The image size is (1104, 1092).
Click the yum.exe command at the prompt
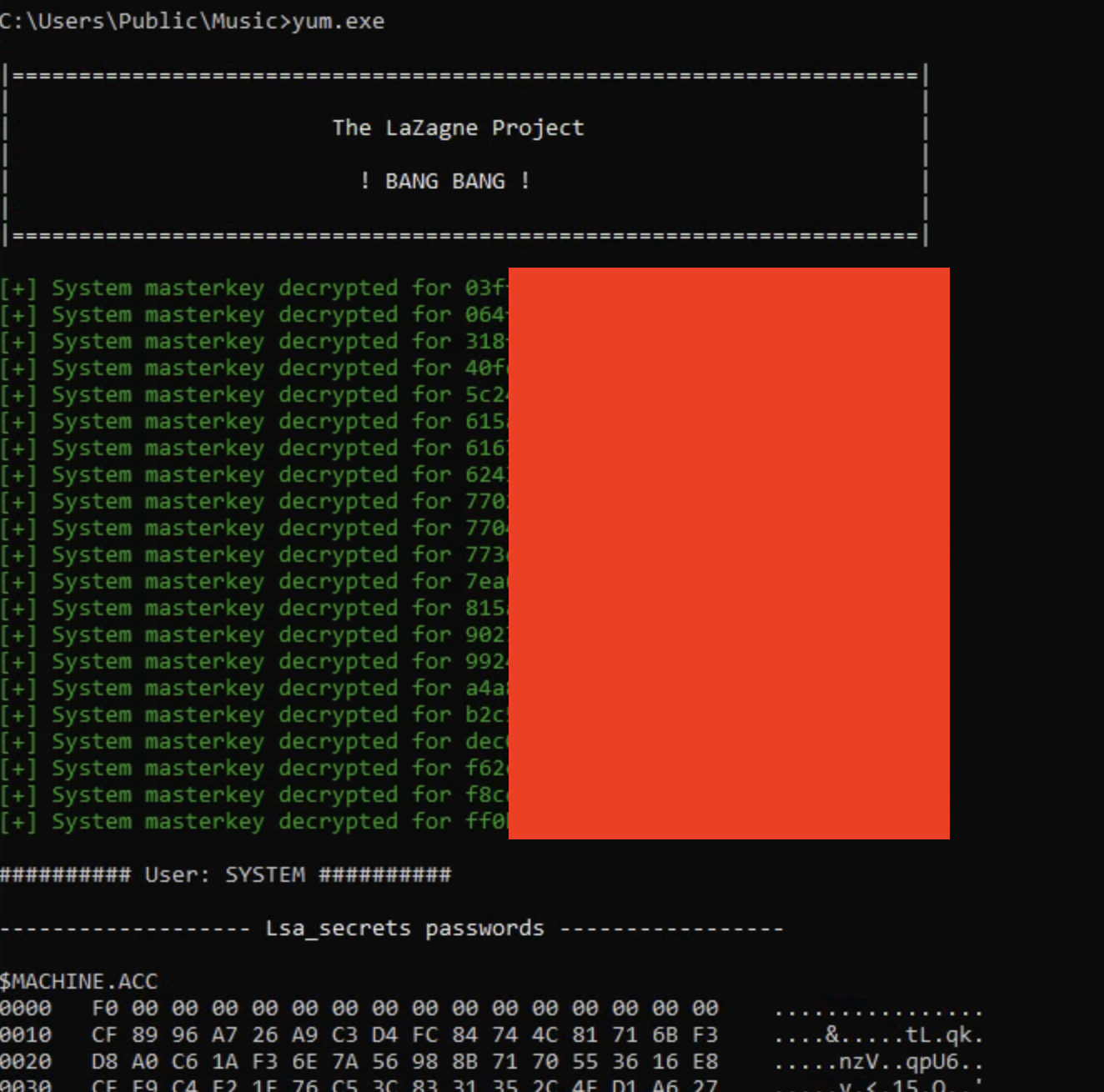point(339,22)
